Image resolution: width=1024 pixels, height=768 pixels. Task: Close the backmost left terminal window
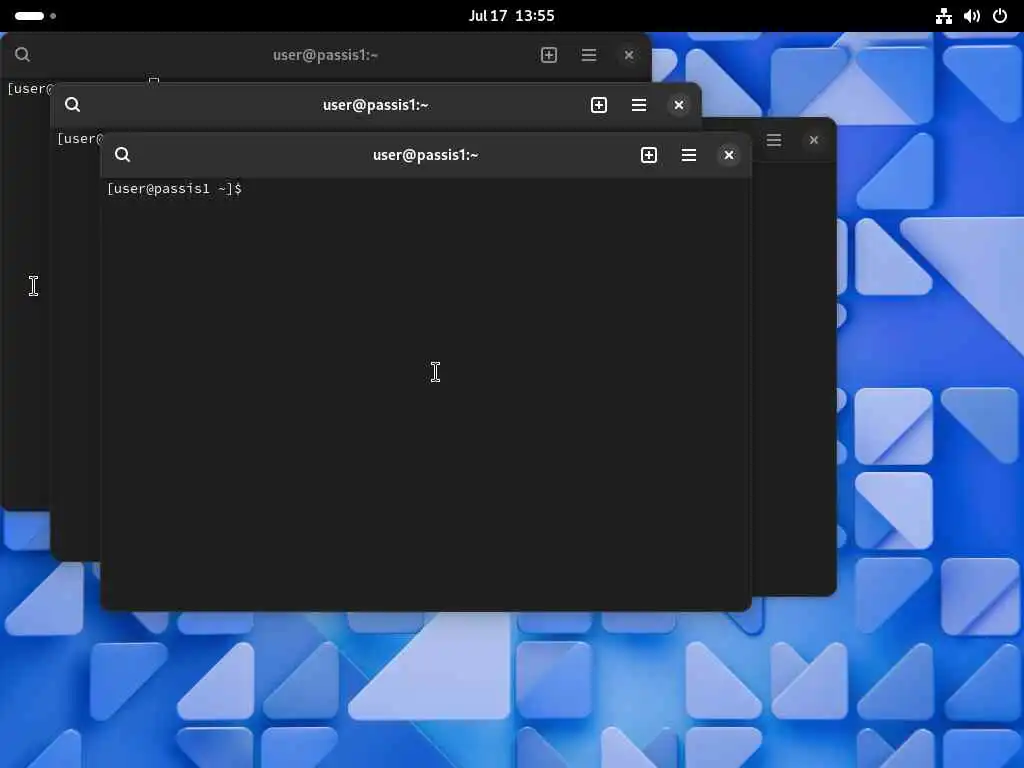629,55
